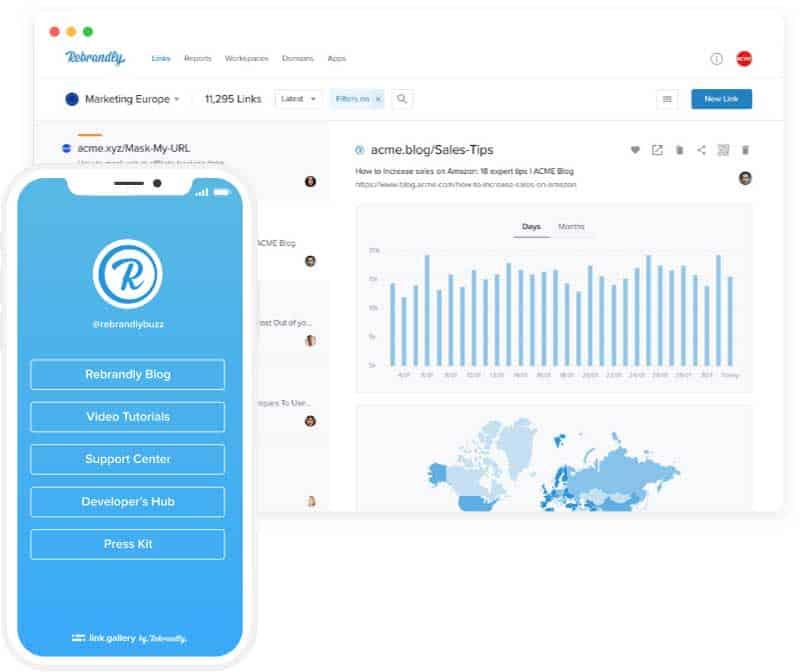Screen dimensions: 800x672
Task: Tap the Video Tutorials button on phone
Action: 128,417
